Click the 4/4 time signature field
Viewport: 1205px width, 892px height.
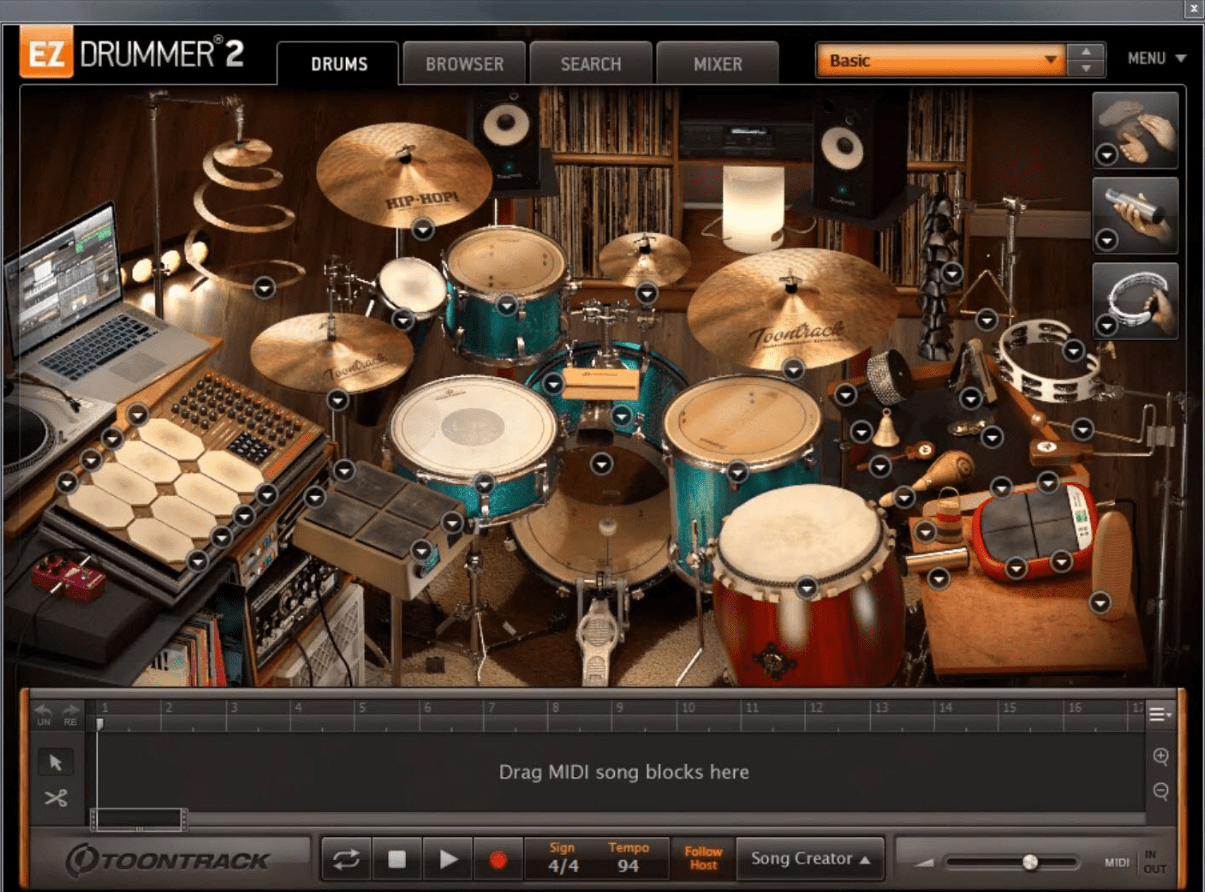563,866
